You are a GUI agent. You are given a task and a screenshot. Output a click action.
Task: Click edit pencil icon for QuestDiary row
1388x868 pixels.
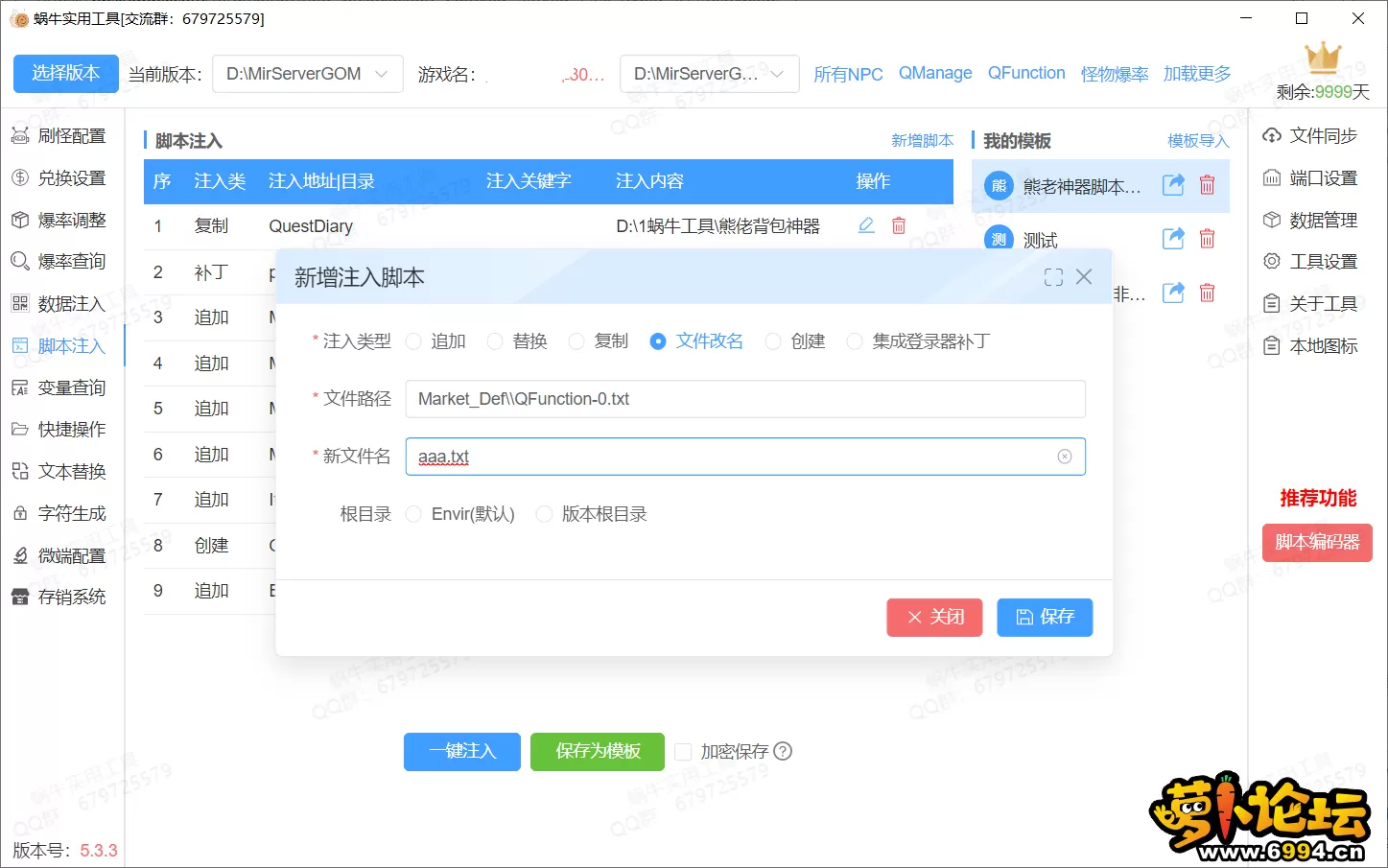pyautogui.click(x=866, y=225)
